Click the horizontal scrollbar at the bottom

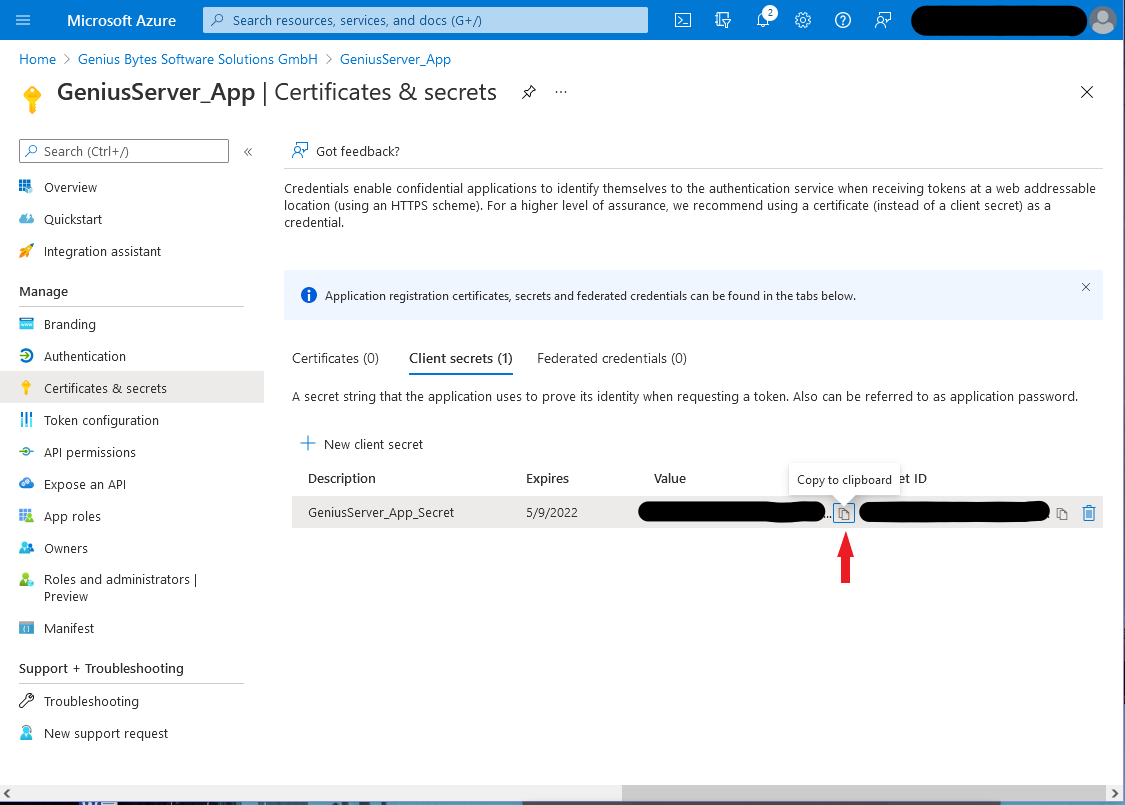pyautogui.click(x=862, y=793)
